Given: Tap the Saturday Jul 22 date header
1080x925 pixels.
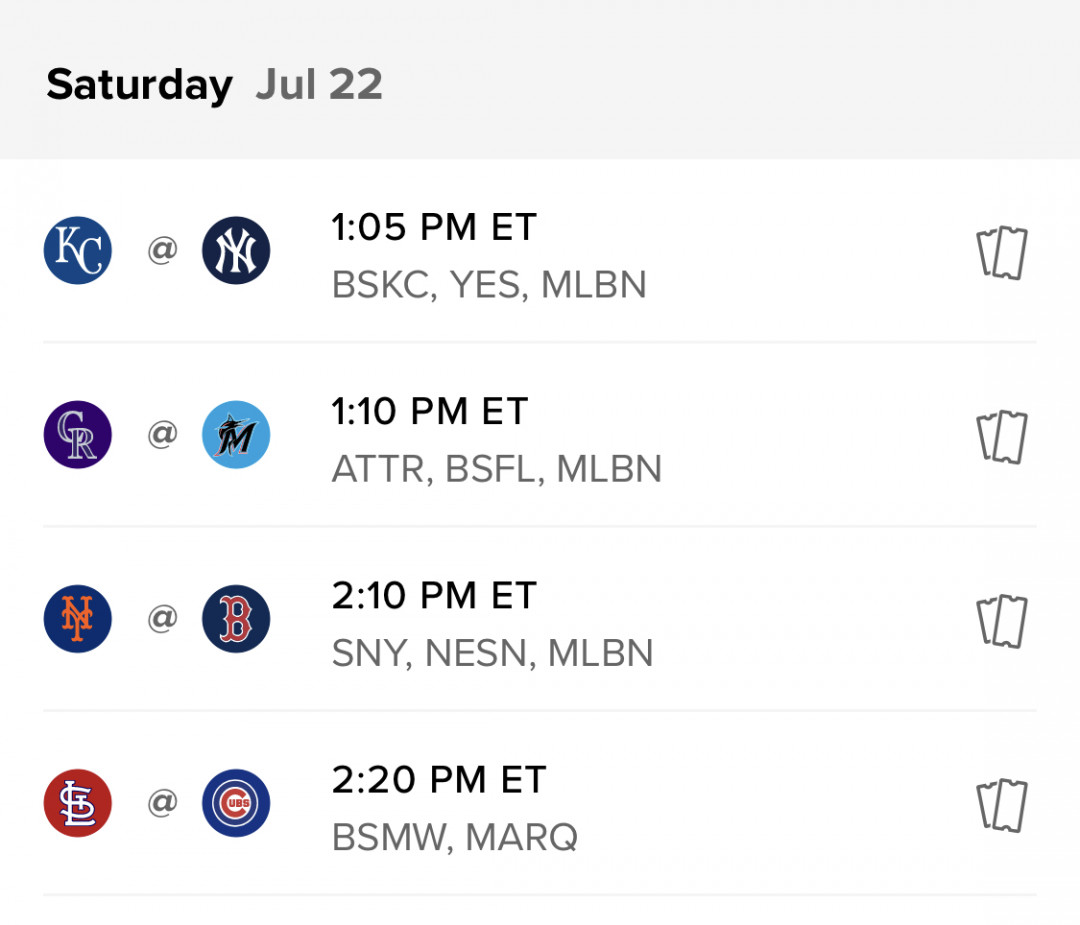Looking at the screenshot, I should point(214,85).
